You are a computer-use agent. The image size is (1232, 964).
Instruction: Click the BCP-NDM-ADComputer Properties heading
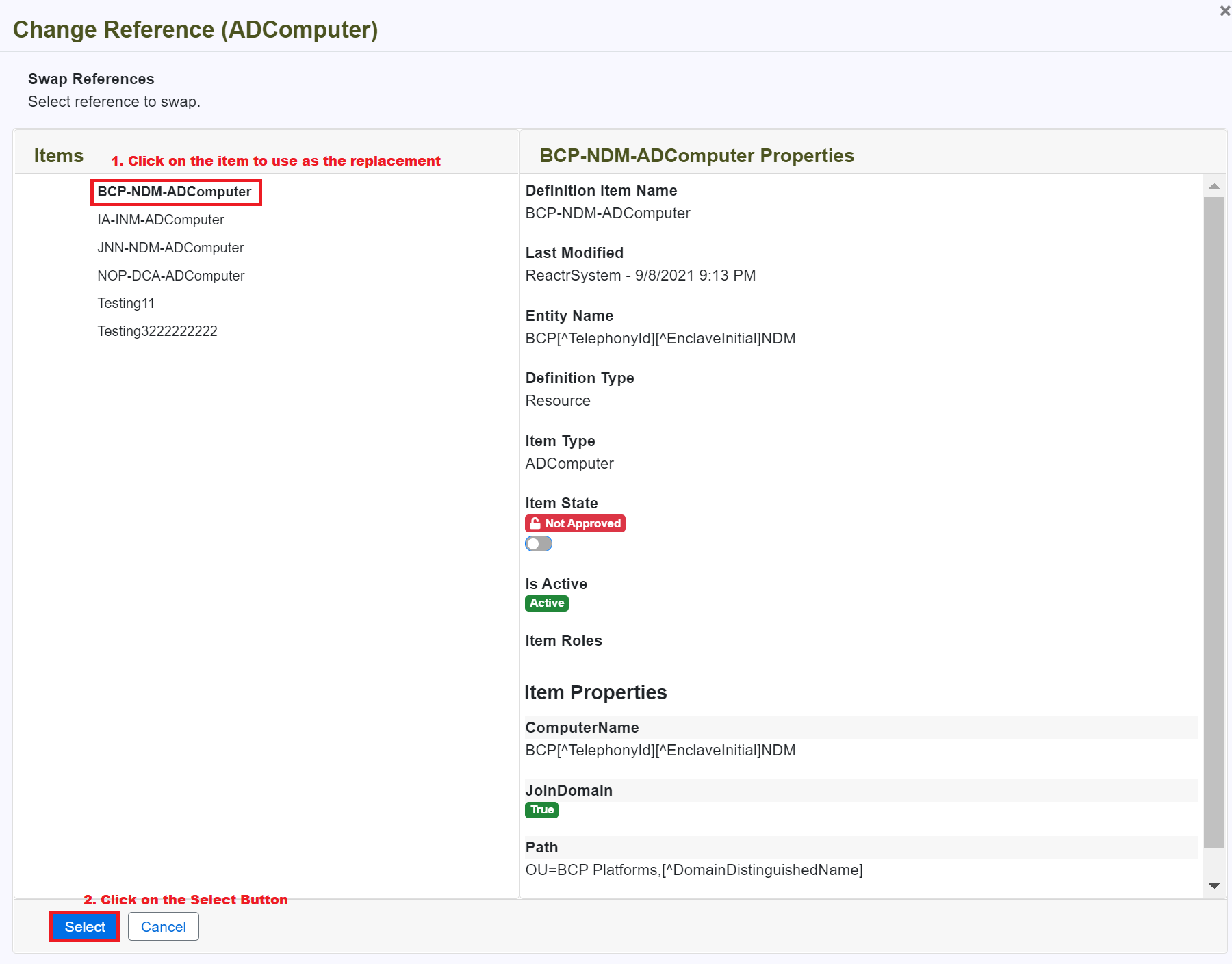(697, 156)
